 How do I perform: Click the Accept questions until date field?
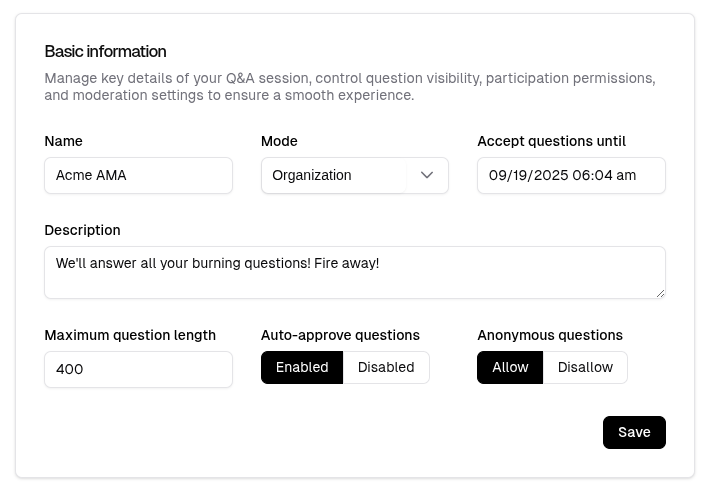coord(570,175)
